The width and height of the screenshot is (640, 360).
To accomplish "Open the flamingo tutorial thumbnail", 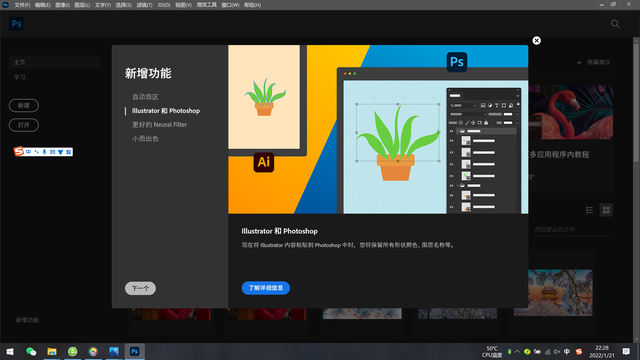I will coord(571,112).
